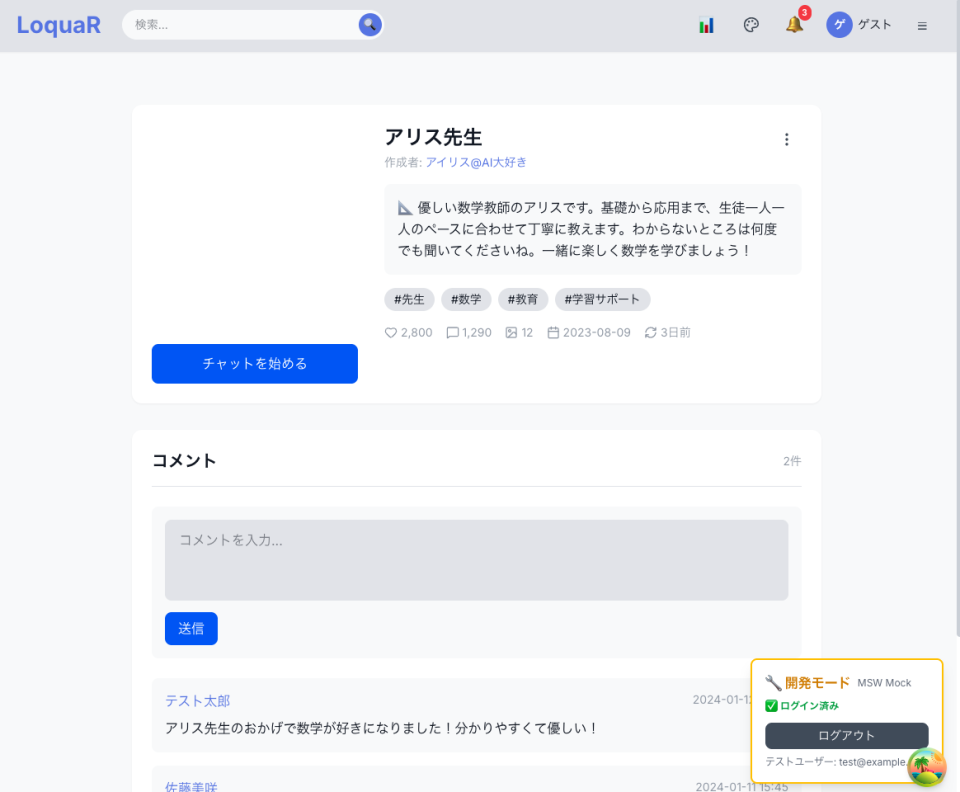Click the wrench icon in 開発モード panel

click(772, 683)
